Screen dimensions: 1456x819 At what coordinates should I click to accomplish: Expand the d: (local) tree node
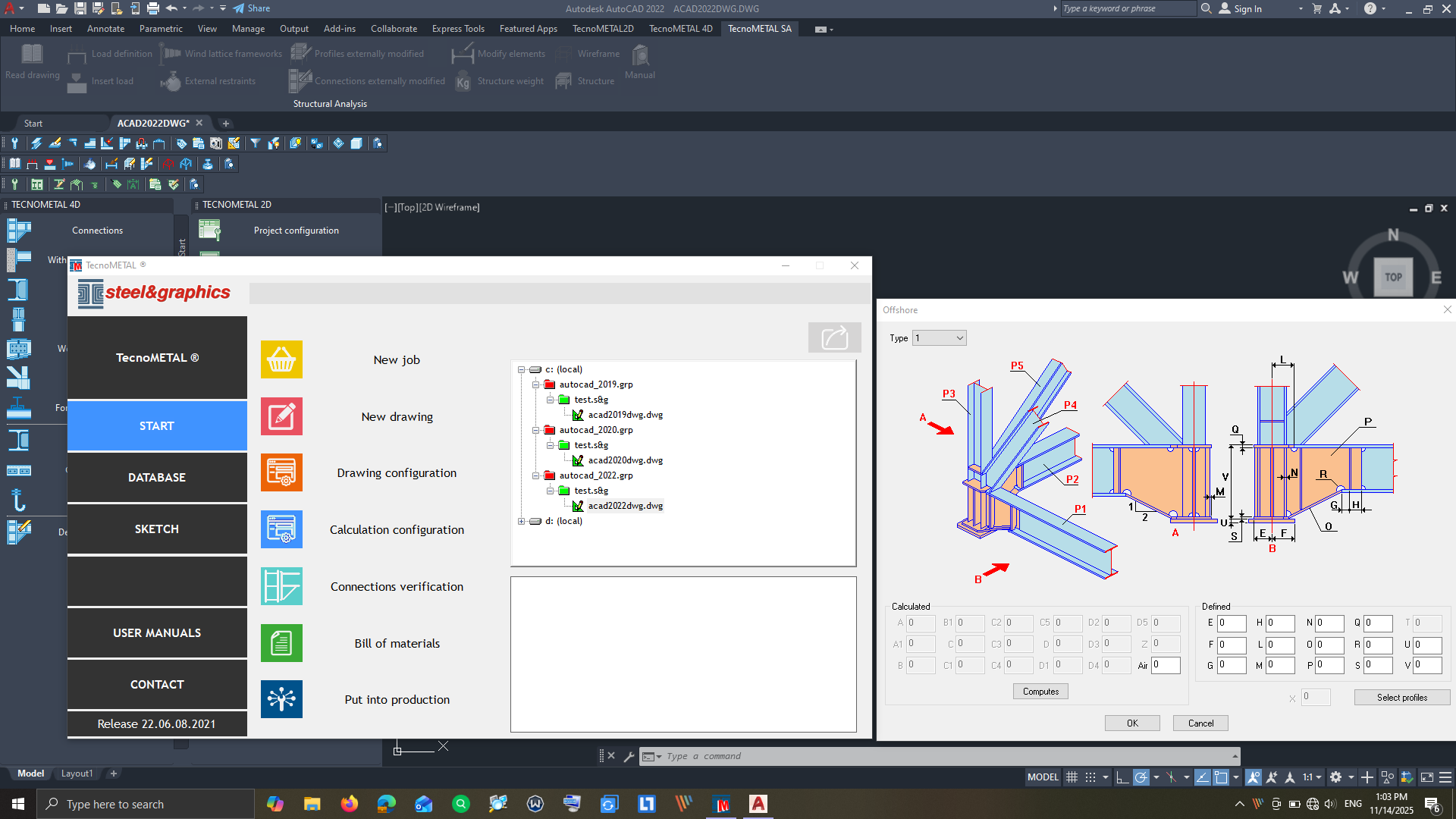click(x=521, y=521)
